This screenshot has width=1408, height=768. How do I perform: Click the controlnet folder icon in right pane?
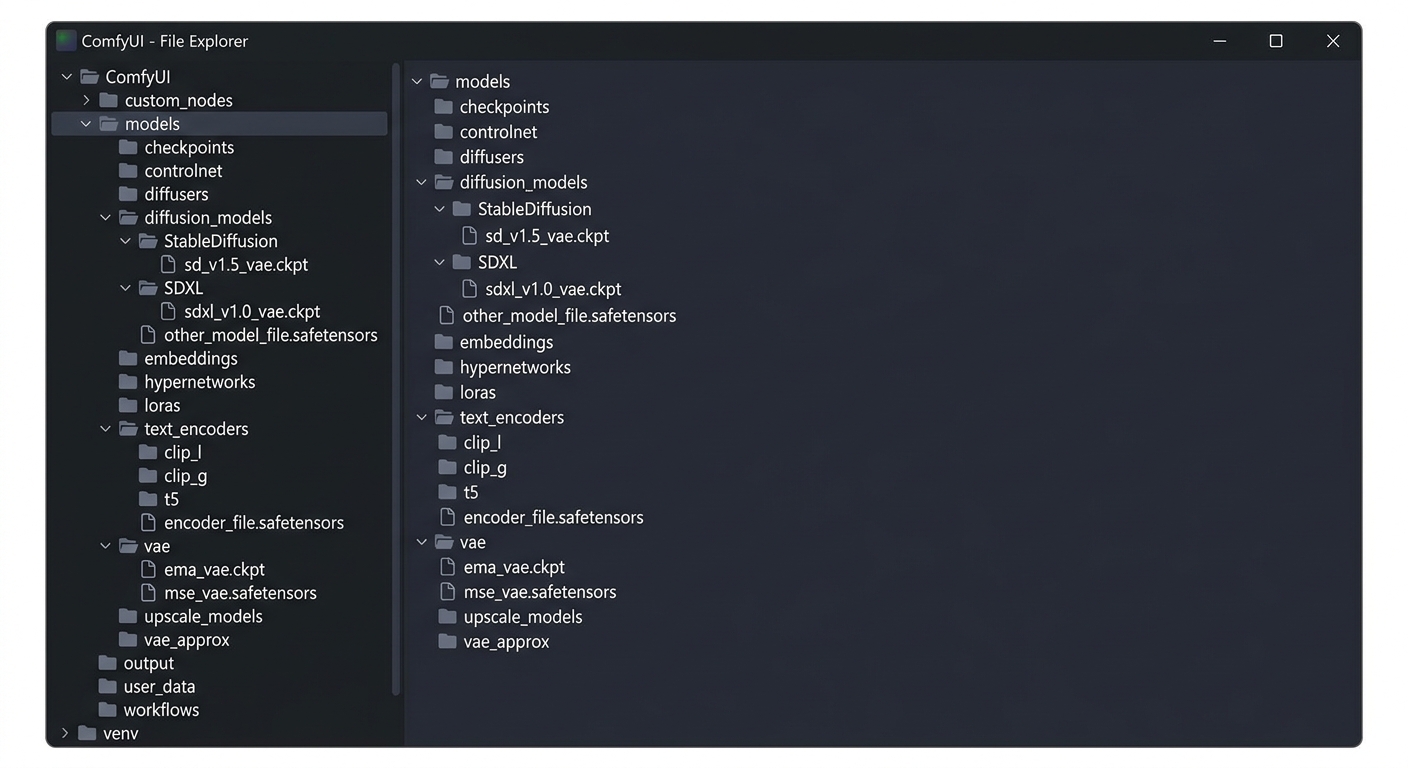pos(444,131)
